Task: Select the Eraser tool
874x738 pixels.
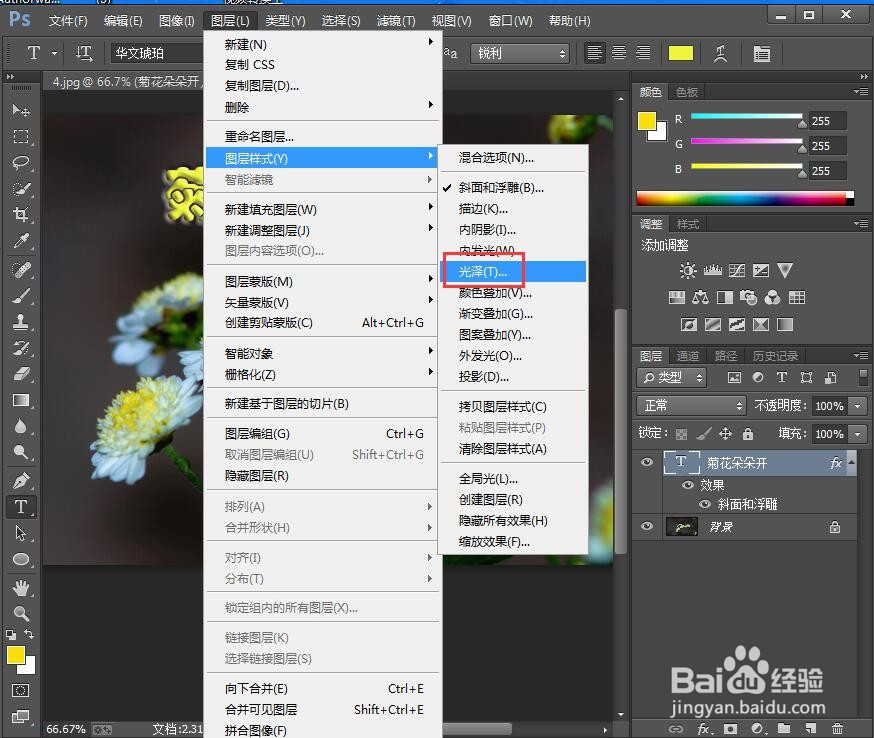Action: tap(21, 373)
